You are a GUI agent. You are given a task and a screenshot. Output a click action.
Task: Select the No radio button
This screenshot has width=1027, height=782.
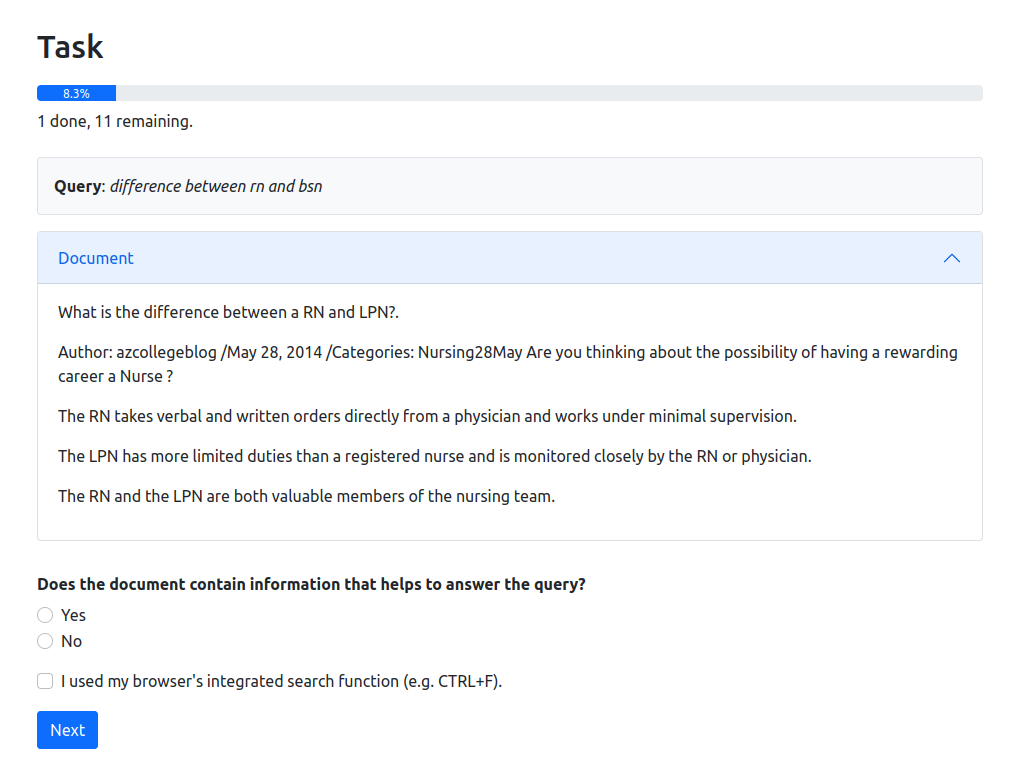coord(45,641)
